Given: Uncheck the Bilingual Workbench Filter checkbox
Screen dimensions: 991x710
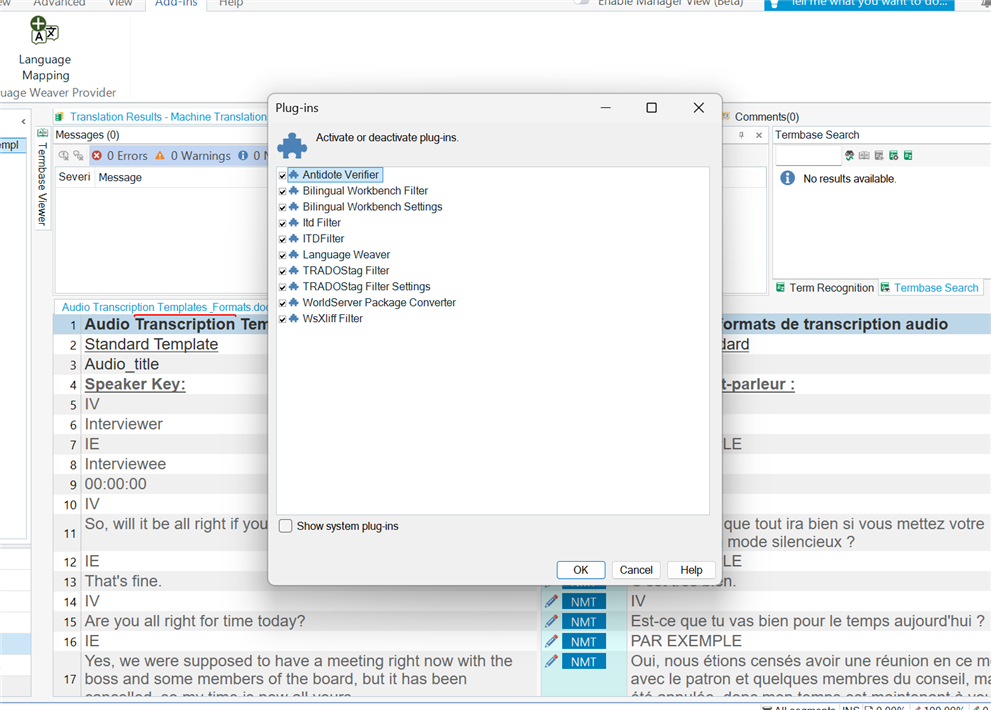Looking at the screenshot, I should point(283,191).
